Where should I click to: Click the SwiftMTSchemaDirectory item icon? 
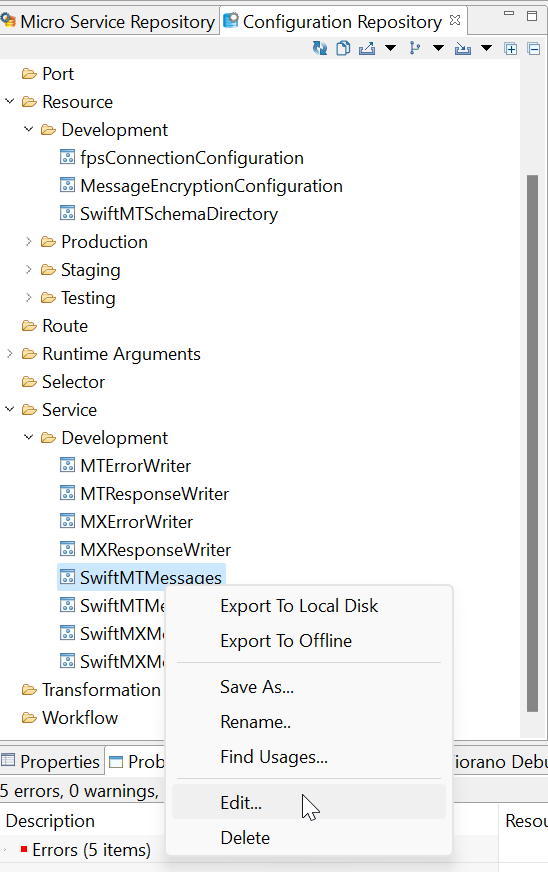67,213
